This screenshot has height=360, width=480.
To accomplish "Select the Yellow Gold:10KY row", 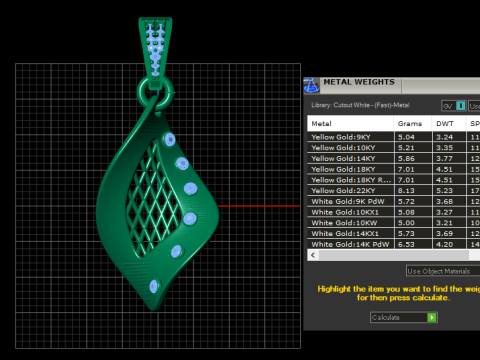I will click(x=393, y=148).
